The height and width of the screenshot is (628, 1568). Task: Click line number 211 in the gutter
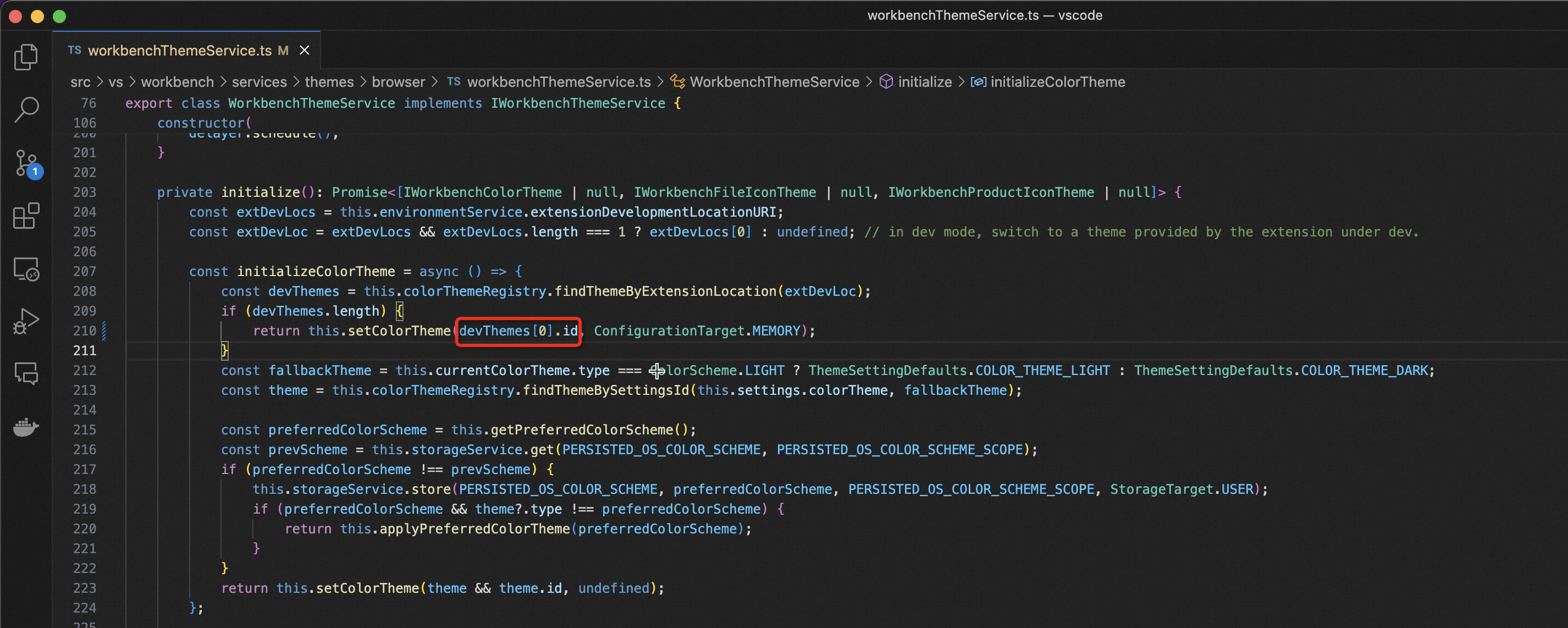tap(85, 350)
